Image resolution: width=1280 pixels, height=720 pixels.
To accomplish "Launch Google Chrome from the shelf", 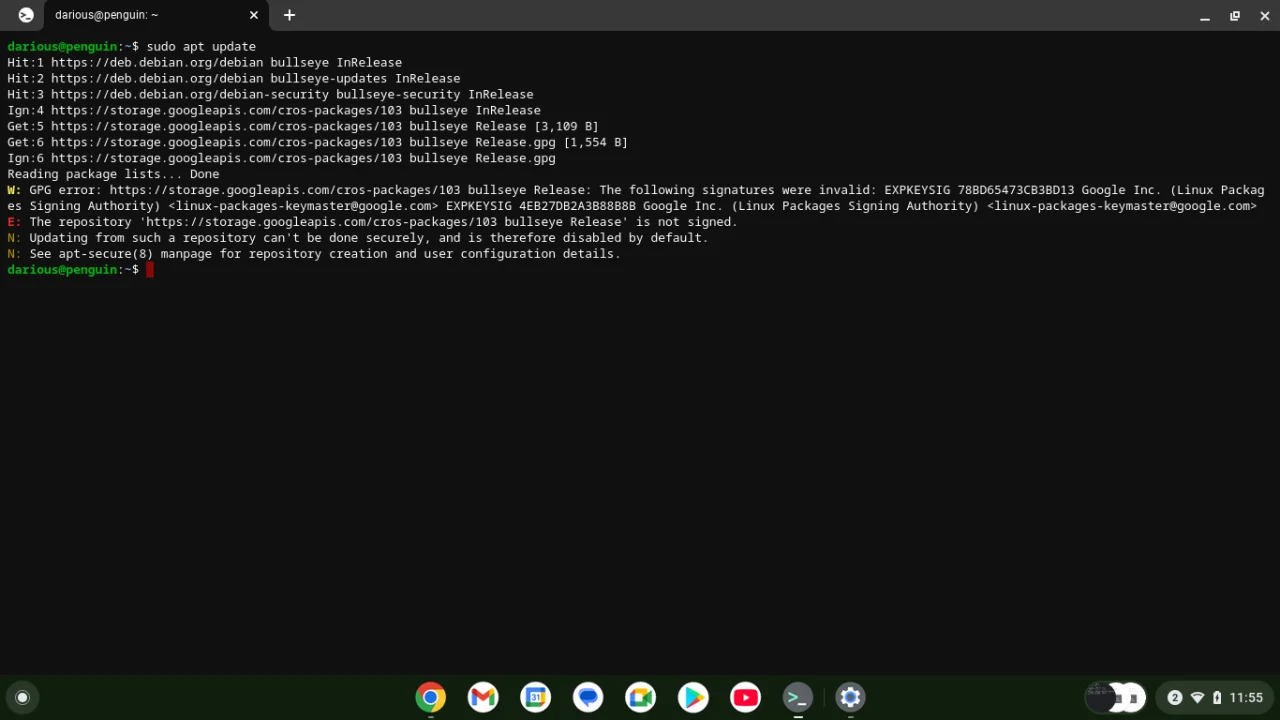I will pyautogui.click(x=431, y=697).
